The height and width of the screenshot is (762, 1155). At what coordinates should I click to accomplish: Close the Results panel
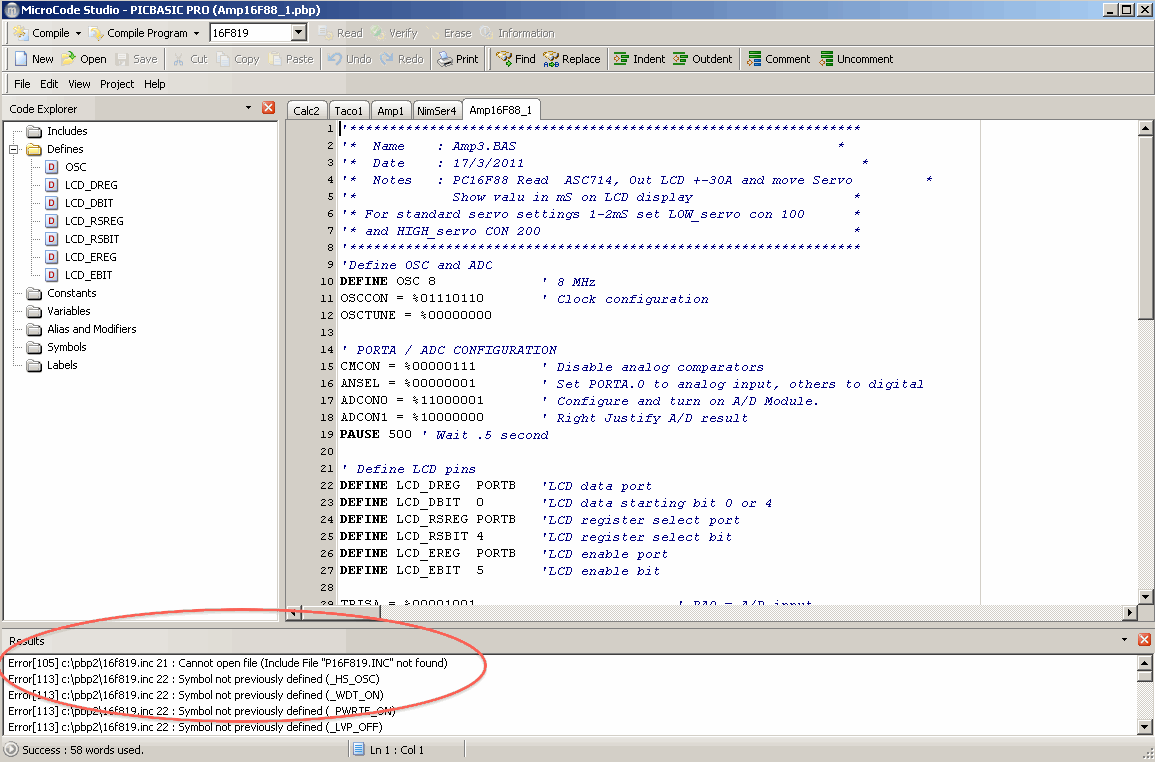tap(1144, 640)
